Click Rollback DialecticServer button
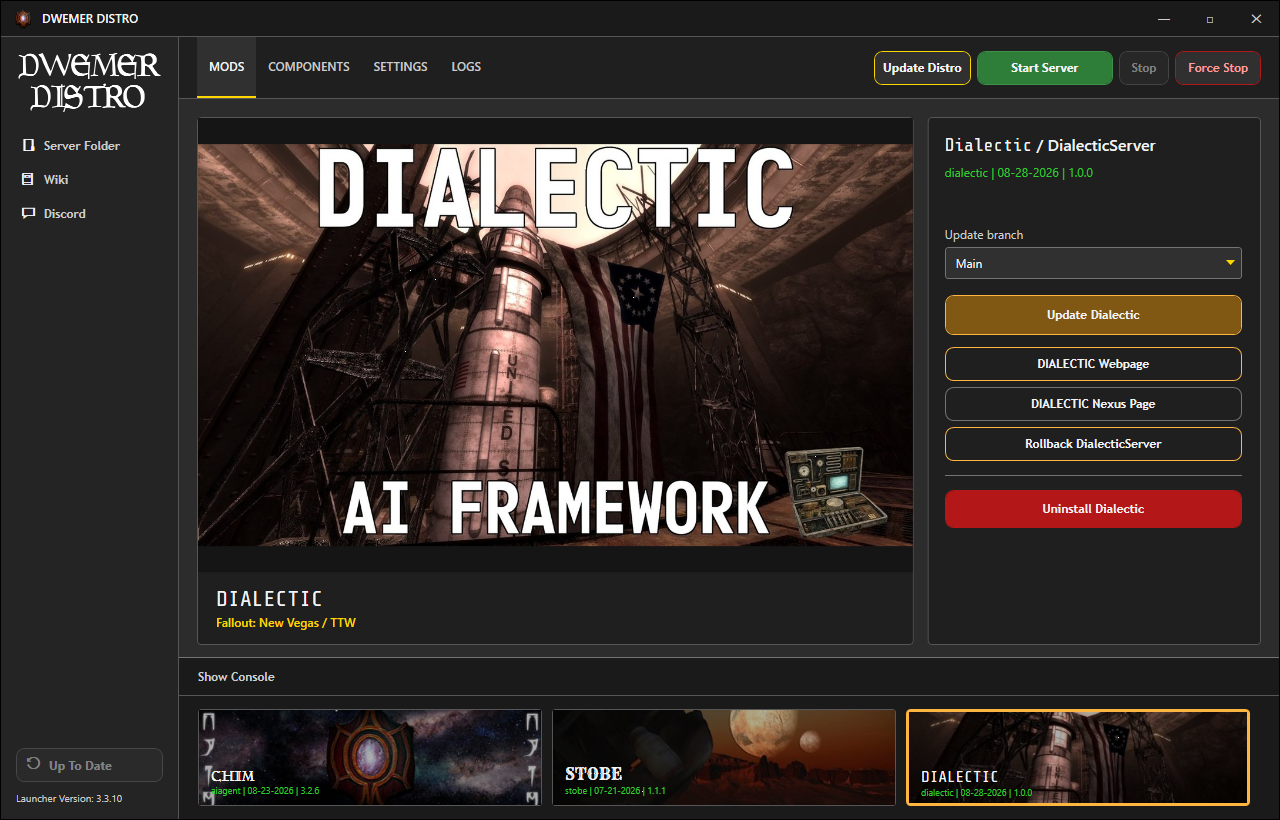Screen dimensions: 1280x820 coord(1093,444)
